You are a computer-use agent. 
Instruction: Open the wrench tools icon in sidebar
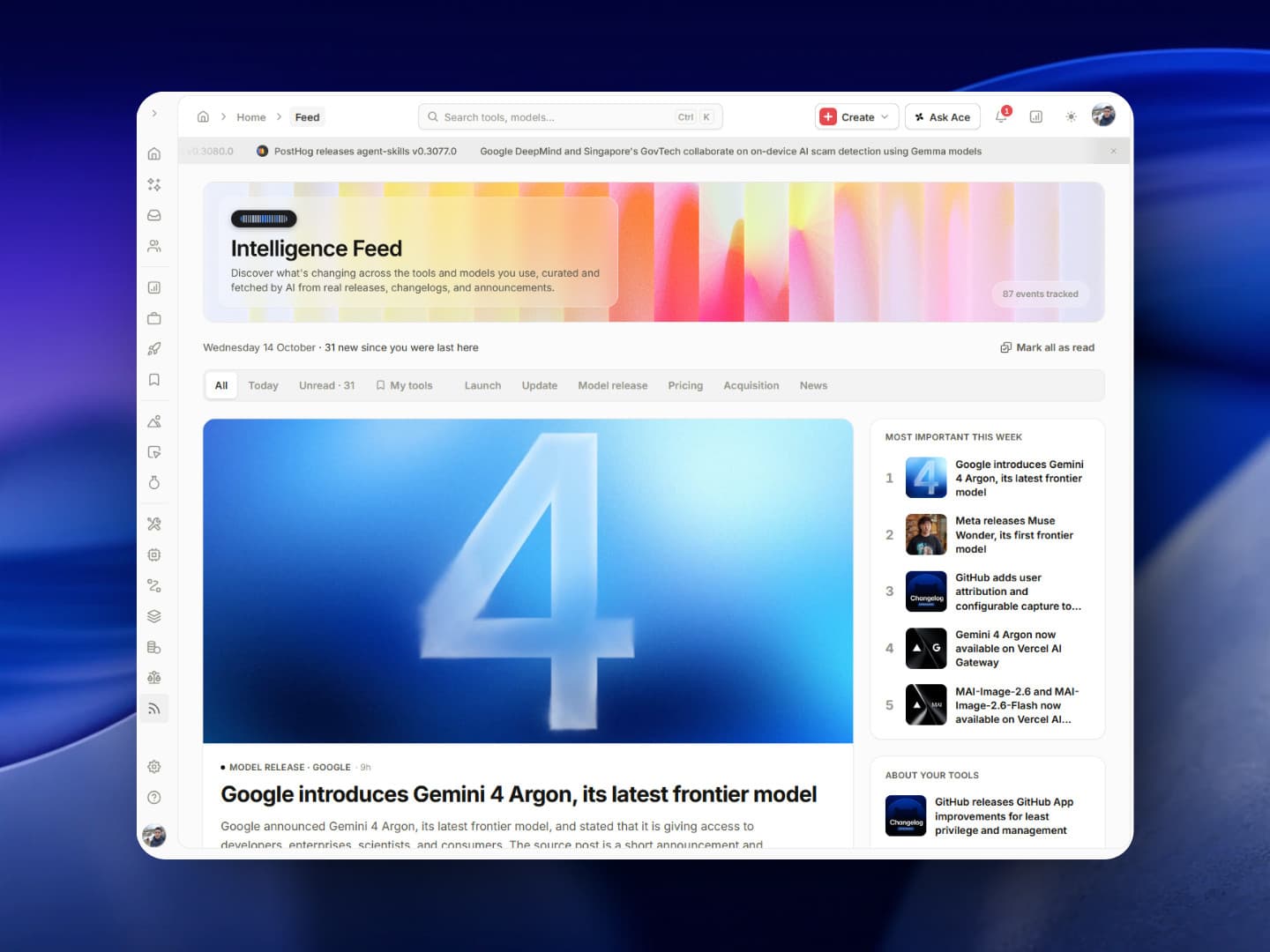point(154,524)
